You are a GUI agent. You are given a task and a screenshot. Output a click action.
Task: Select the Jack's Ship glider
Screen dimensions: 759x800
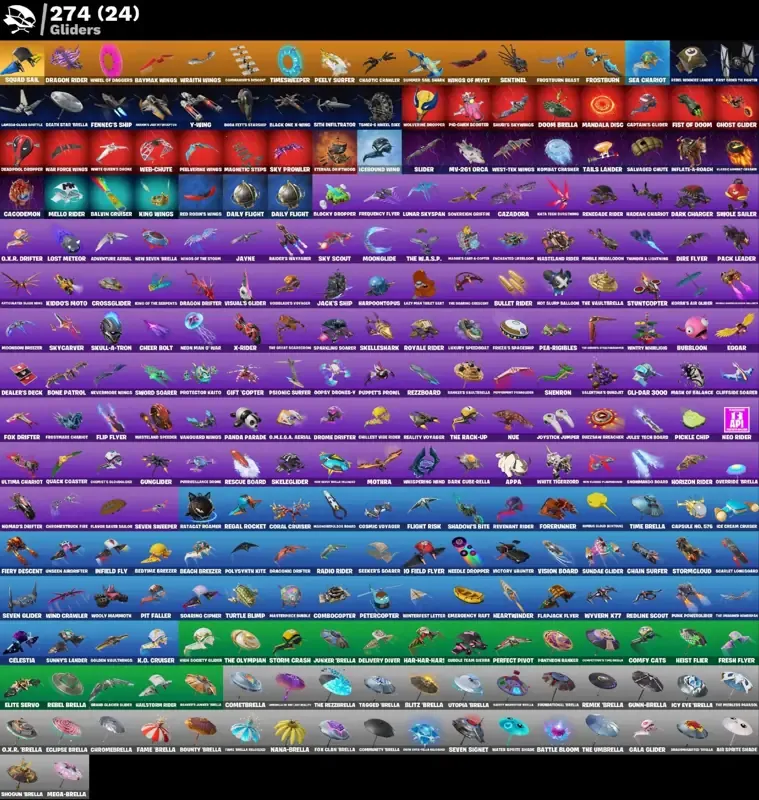(x=335, y=286)
